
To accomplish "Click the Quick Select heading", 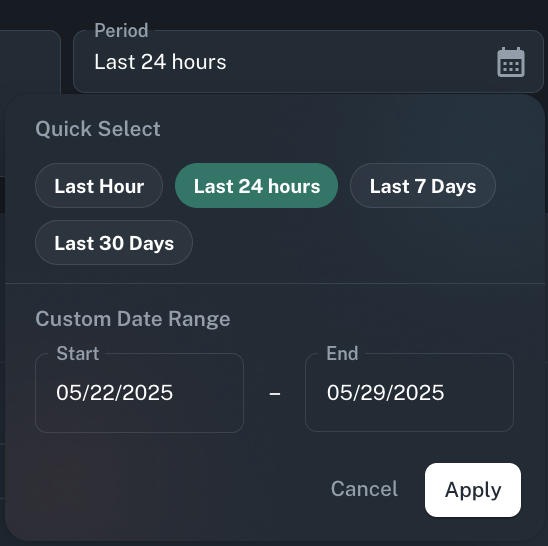I will tap(98, 129).
